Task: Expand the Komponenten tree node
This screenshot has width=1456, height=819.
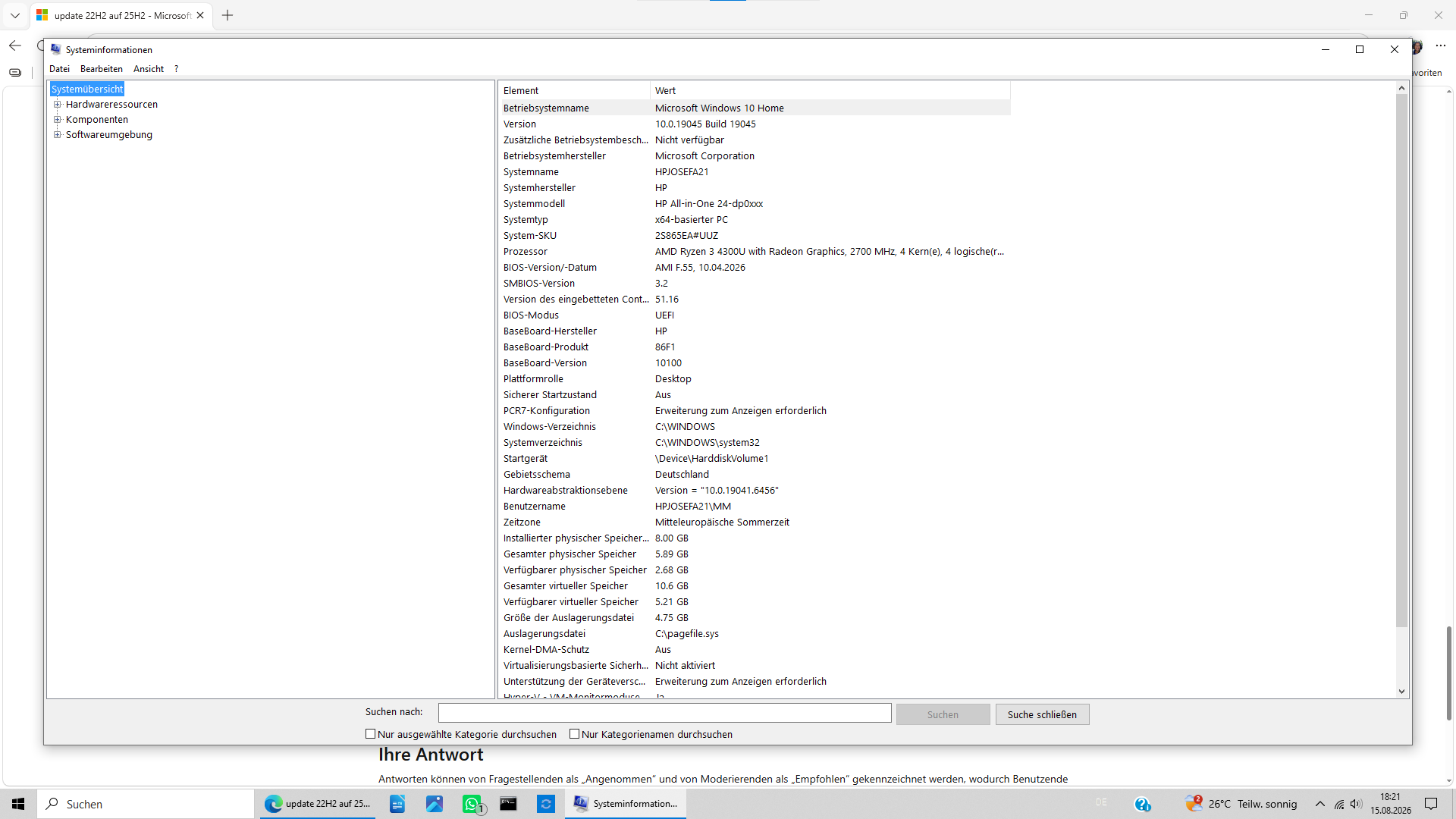Action: 57,120
